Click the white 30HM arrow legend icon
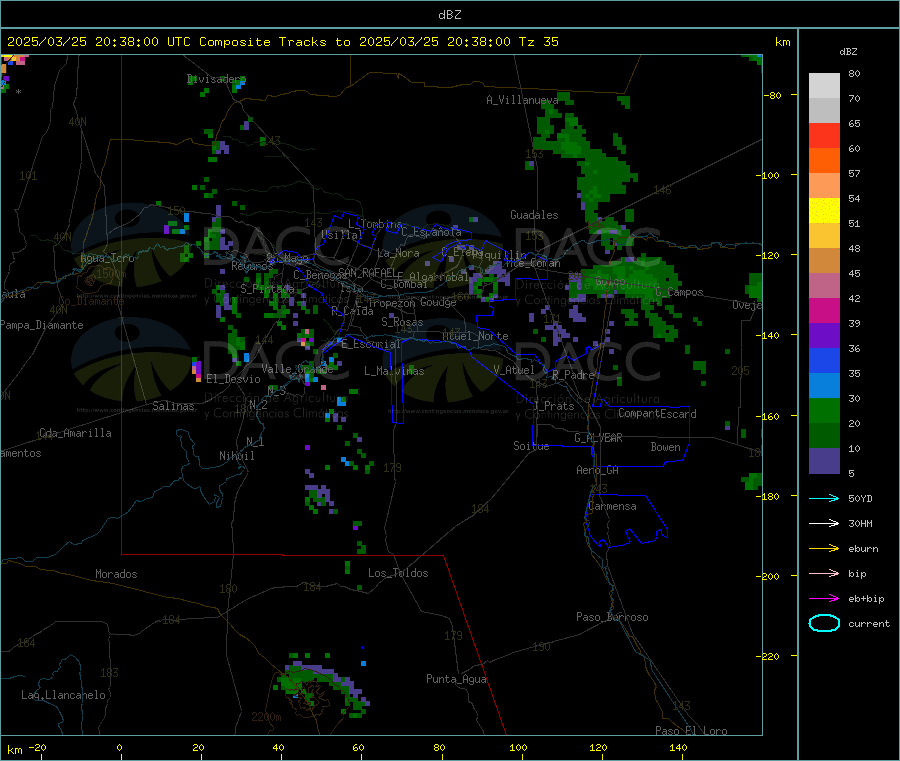The image size is (900, 761). (x=824, y=523)
